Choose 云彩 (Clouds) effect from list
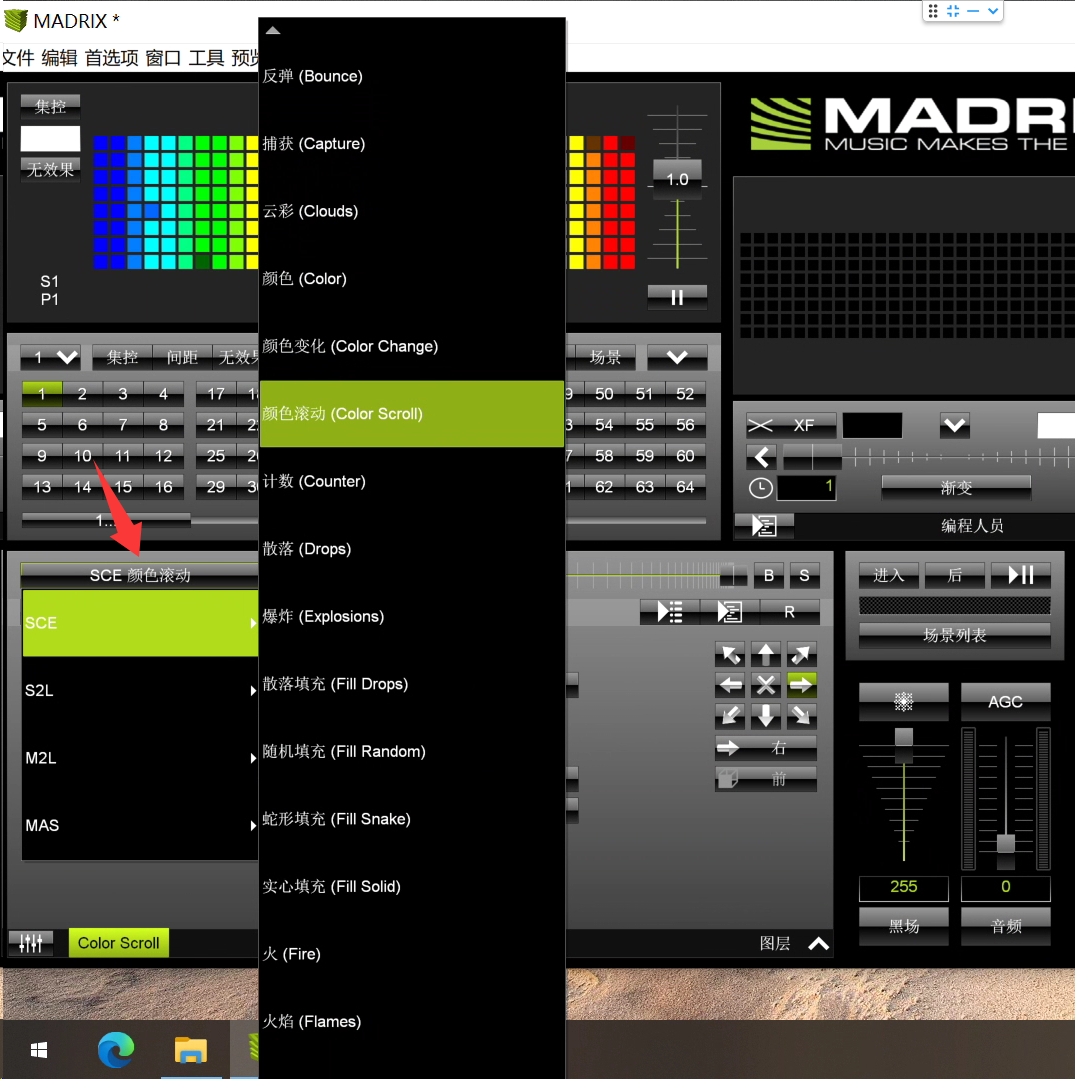1075x1079 pixels. [412, 211]
